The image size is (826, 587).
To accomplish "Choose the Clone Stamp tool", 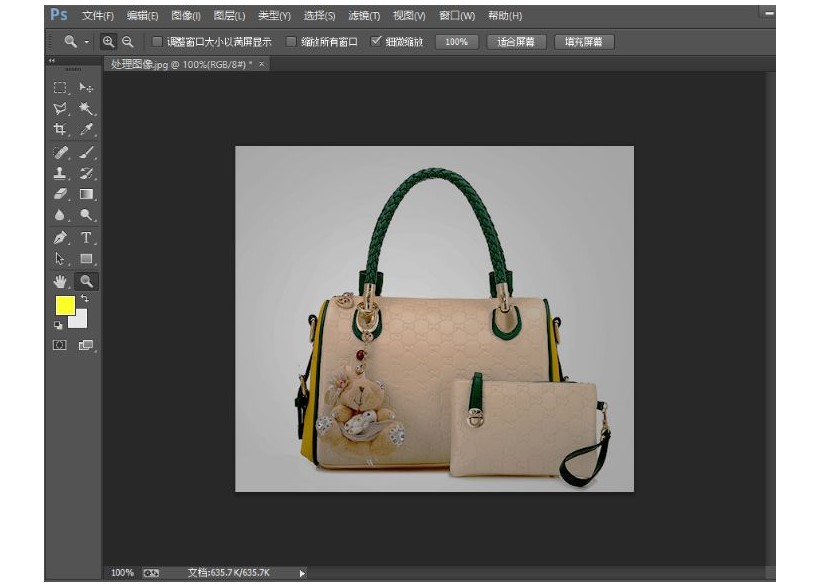I will click(x=60, y=174).
